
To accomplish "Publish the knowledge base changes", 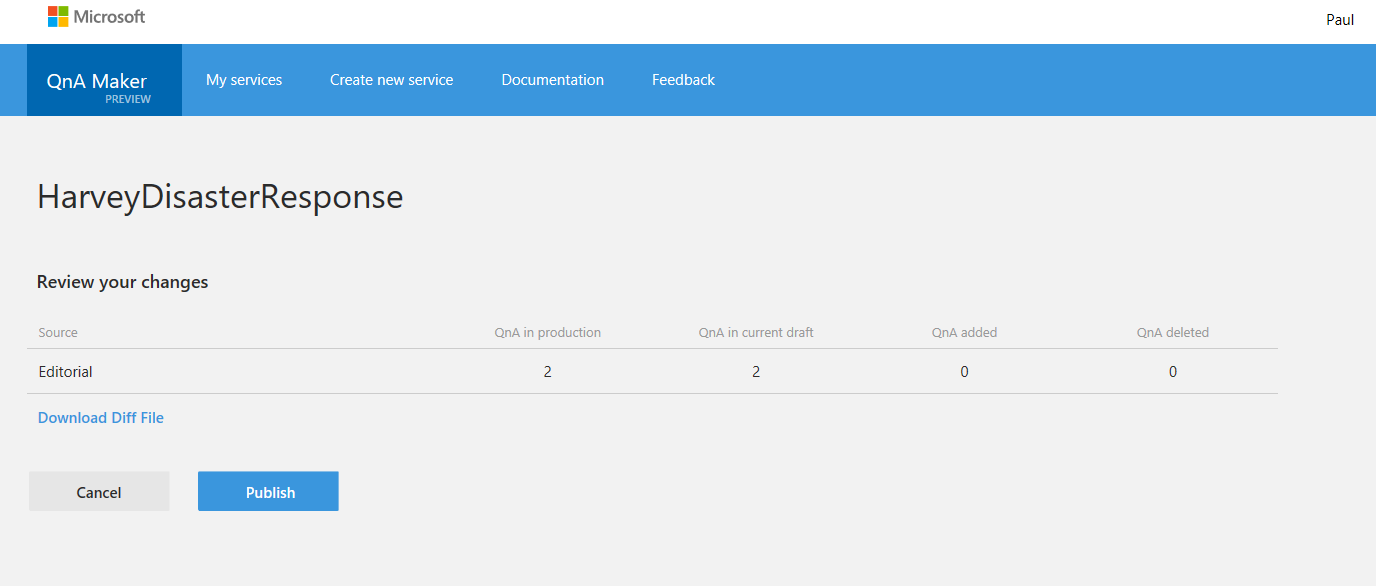I will 268,492.
